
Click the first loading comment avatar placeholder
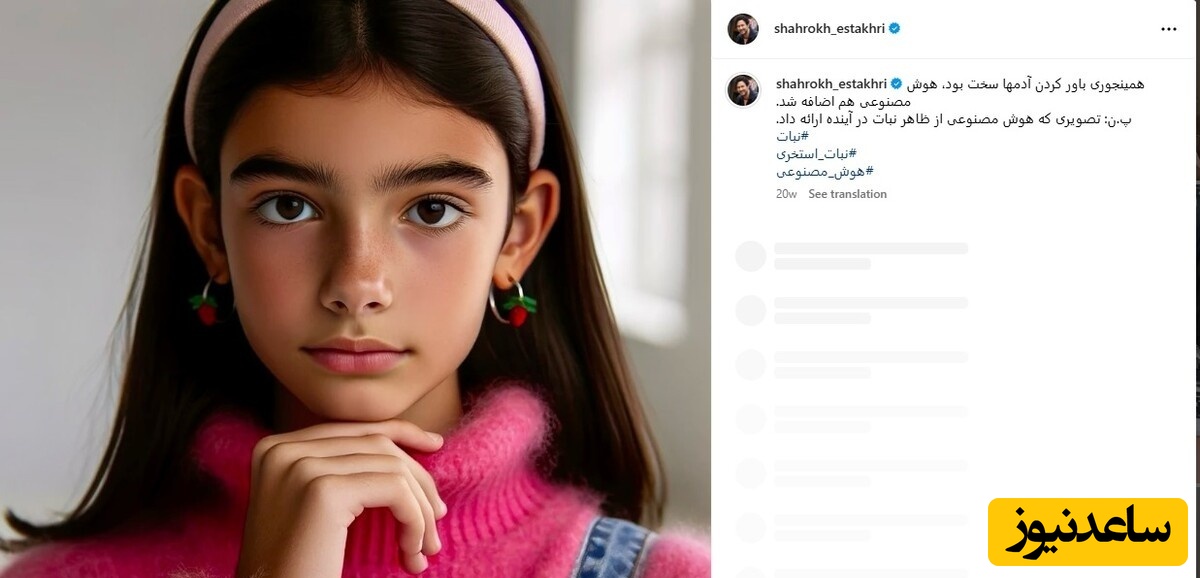click(x=750, y=256)
